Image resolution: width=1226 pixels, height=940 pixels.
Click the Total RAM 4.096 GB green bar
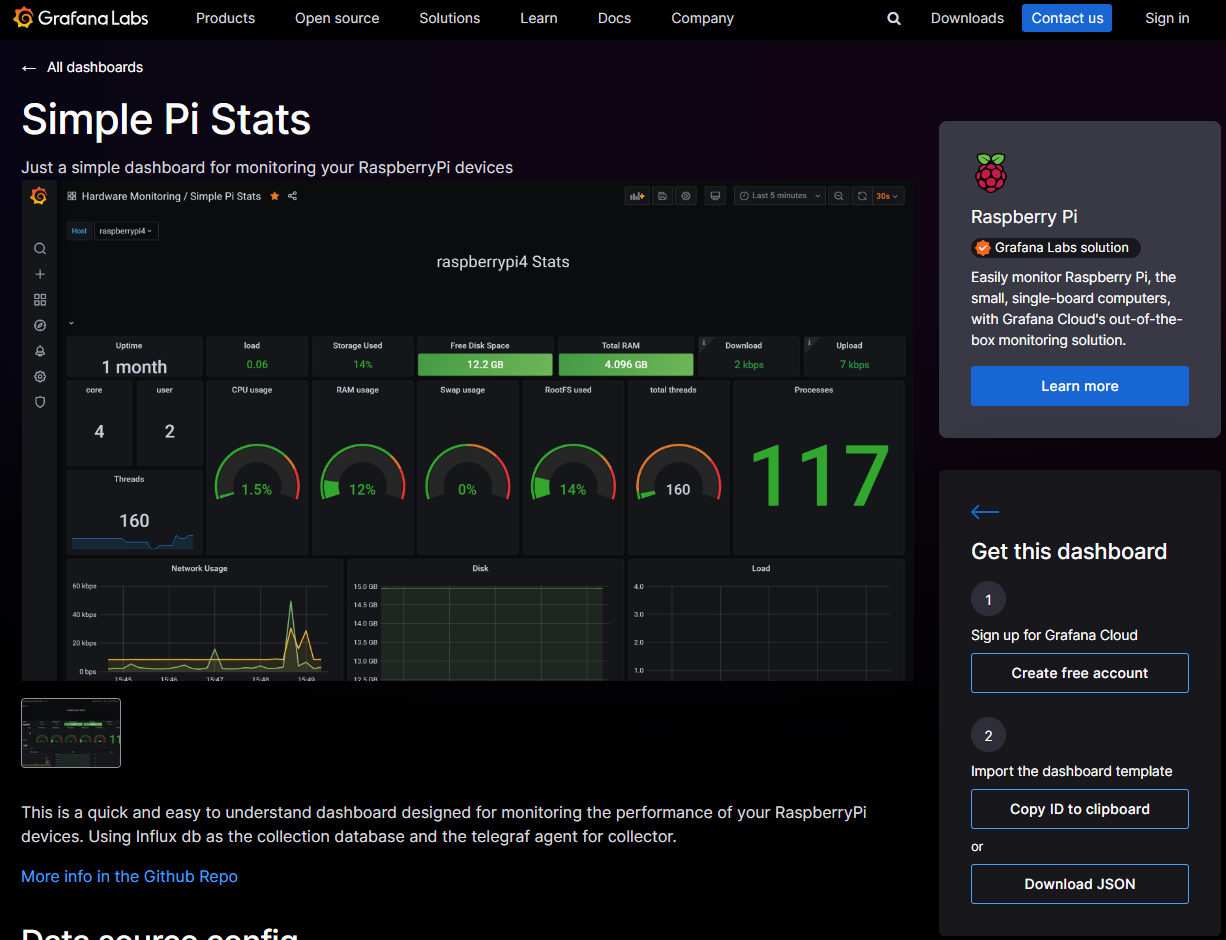point(626,365)
